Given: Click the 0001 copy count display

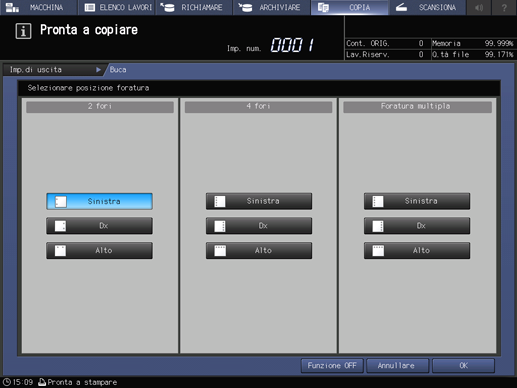Looking at the screenshot, I should pos(292,45).
